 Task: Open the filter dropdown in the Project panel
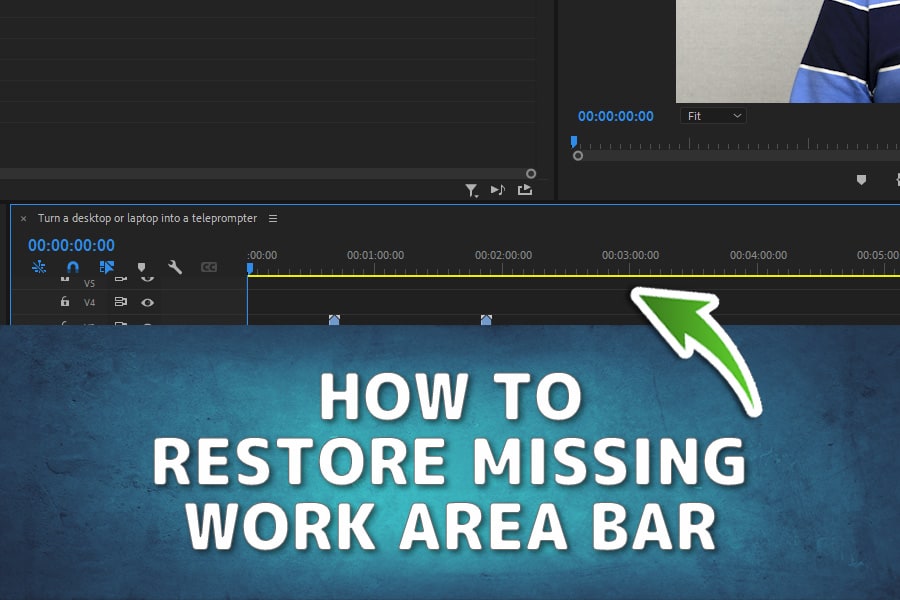470,188
